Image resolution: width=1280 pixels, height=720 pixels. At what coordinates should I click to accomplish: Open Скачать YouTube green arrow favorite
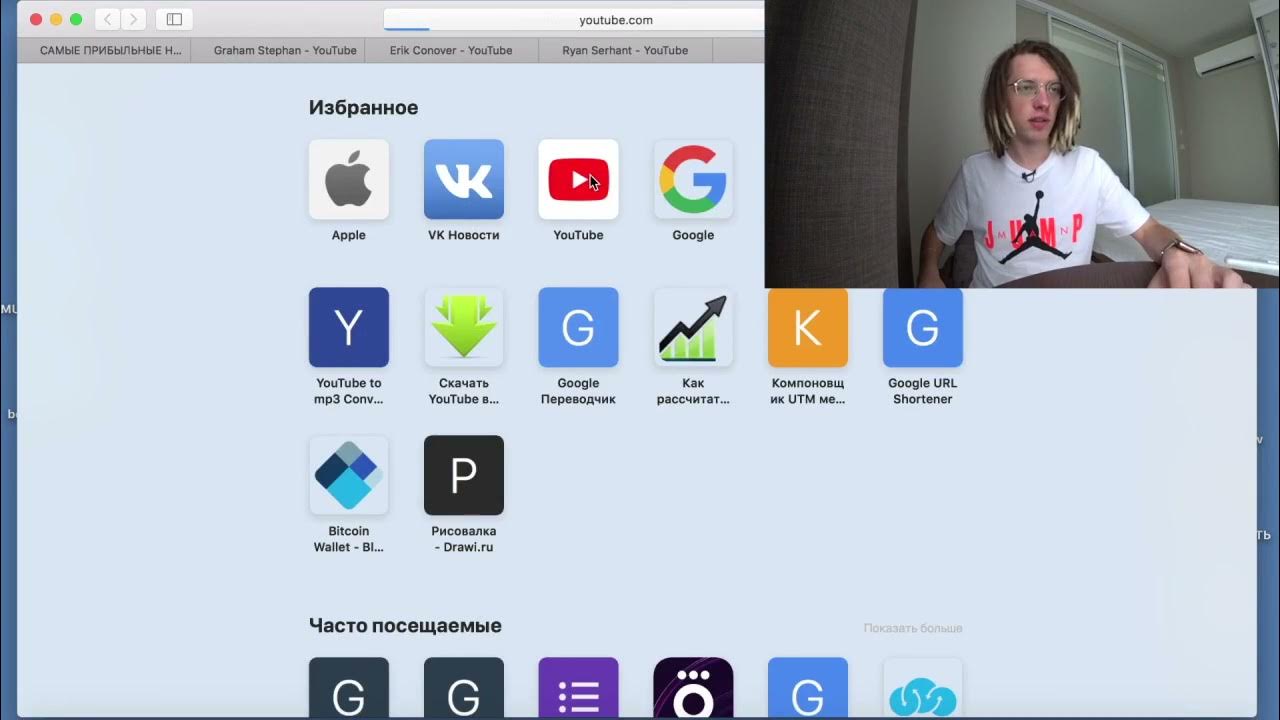coord(463,327)
